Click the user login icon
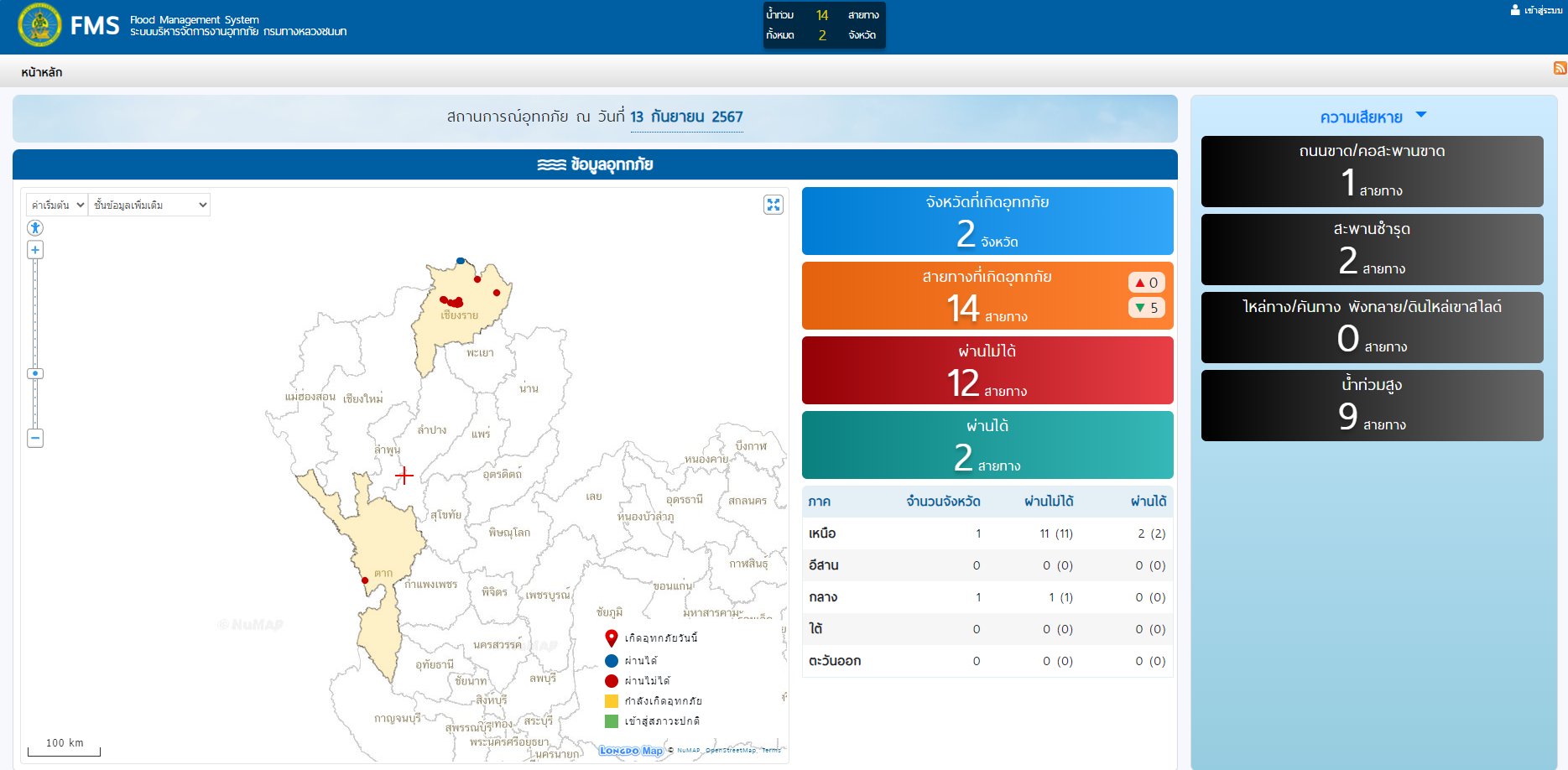Image resolution: width=1568 pixels, height=770 pixels. click(1515, 10)
